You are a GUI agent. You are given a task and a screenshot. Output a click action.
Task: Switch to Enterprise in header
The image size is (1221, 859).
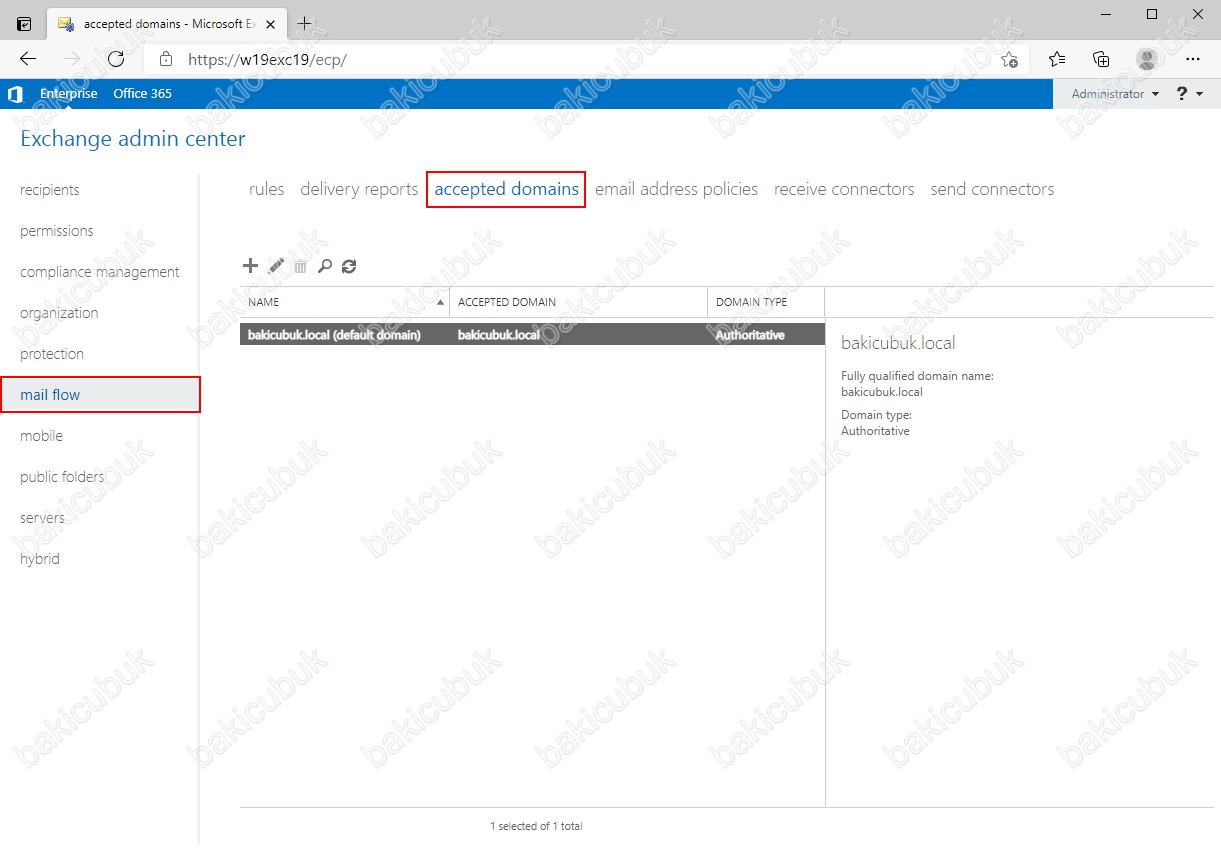(x=69, y=94)
